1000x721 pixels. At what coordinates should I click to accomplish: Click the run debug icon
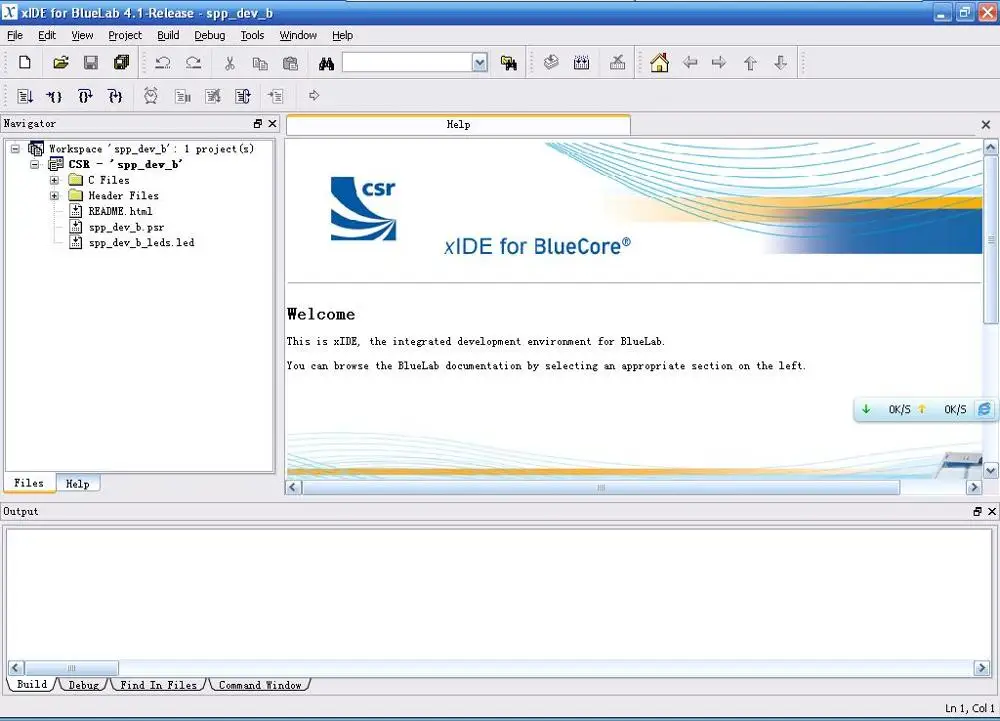click(x=25, y=96)
